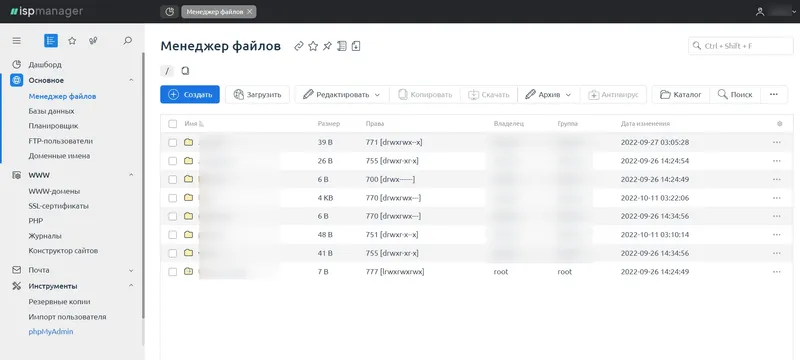Open the phpMyAdmin link

(51, 331)
